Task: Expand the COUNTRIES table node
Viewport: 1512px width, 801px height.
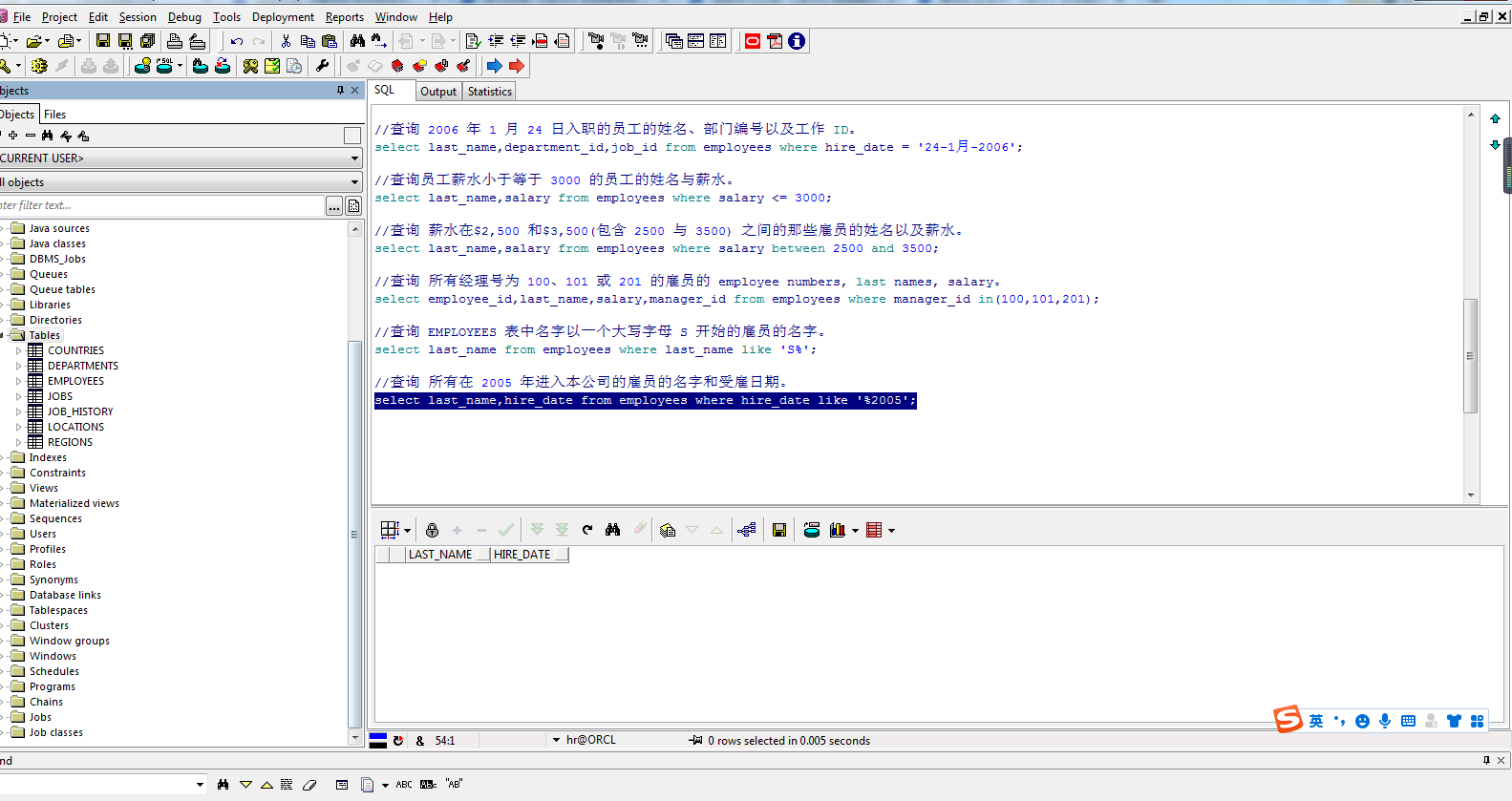Action: 18,350
